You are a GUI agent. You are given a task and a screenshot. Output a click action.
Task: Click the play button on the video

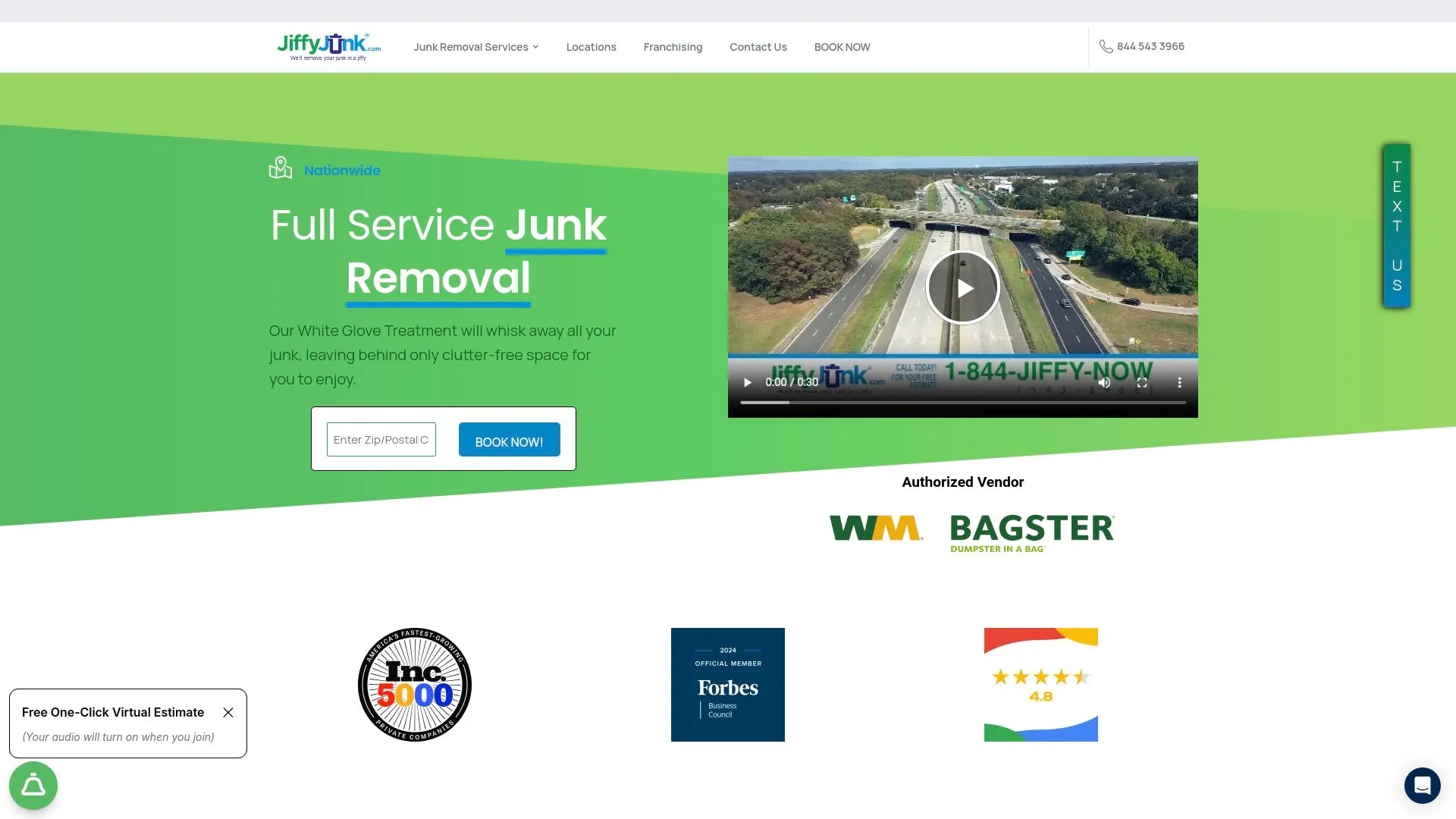tap(962, 287)
